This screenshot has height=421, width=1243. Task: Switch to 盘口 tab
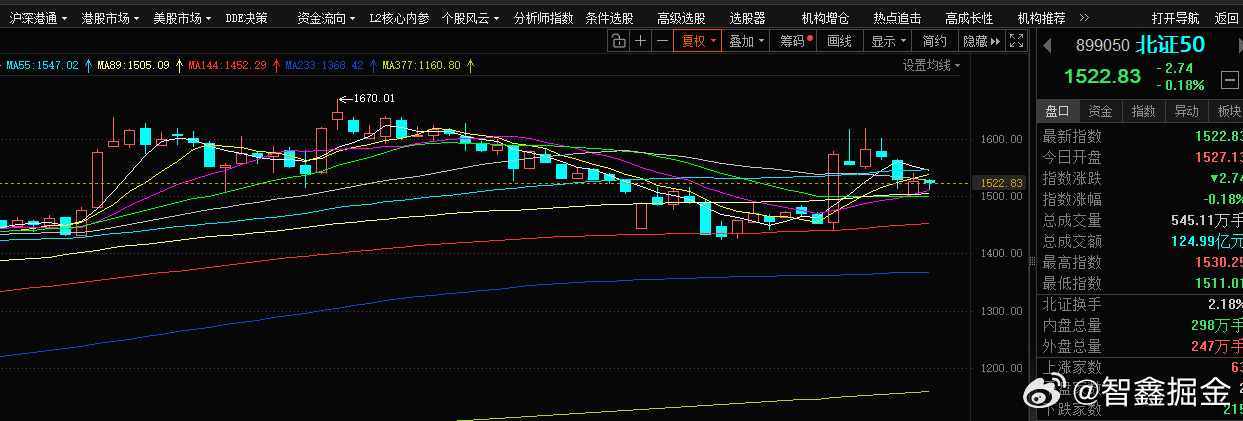[x=1057, y=111]
